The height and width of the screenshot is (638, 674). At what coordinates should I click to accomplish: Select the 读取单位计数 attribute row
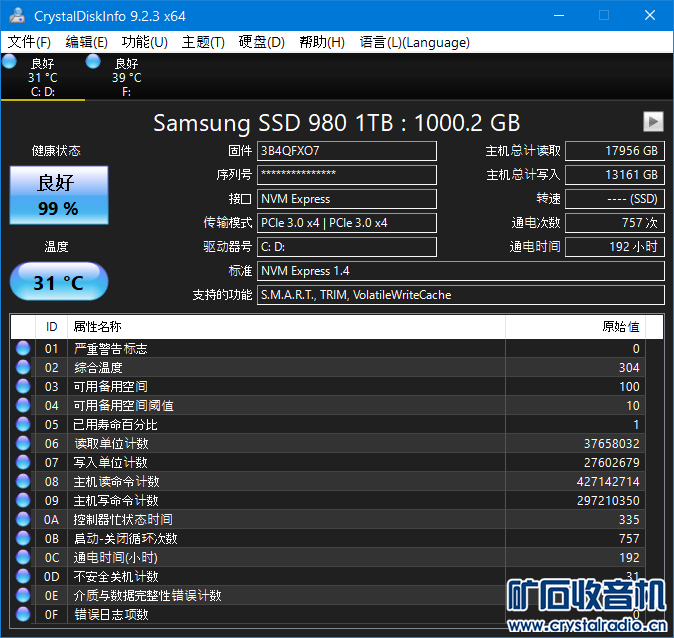coord(328,443)
